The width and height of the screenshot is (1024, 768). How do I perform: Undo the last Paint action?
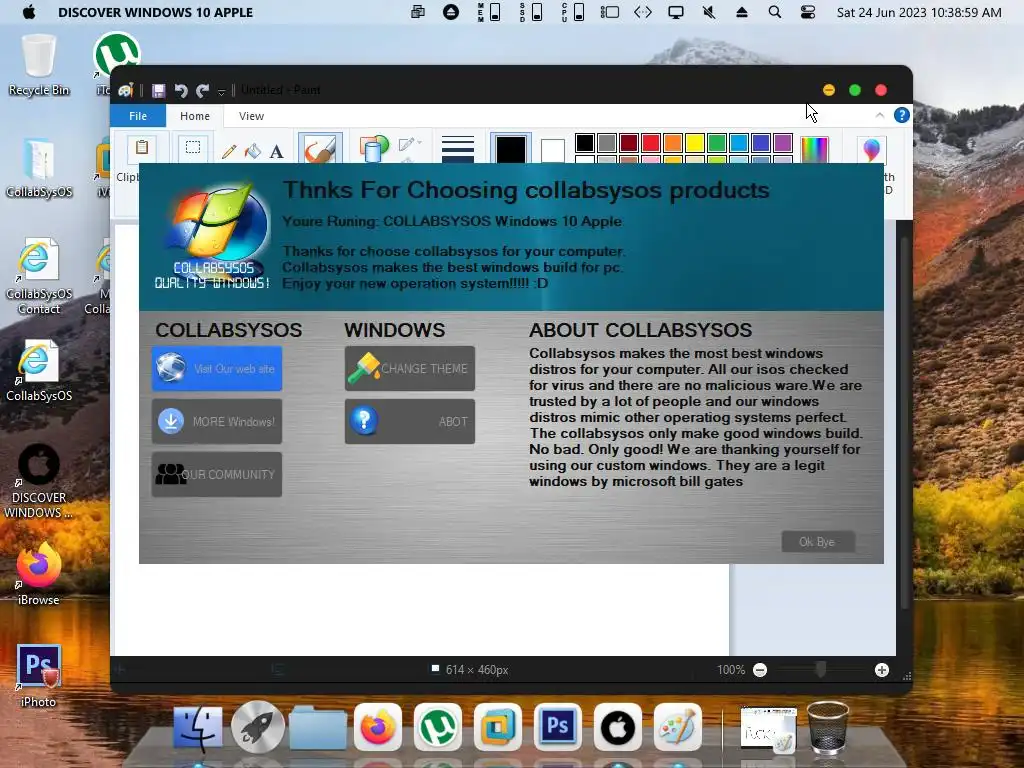pos(181,90)
